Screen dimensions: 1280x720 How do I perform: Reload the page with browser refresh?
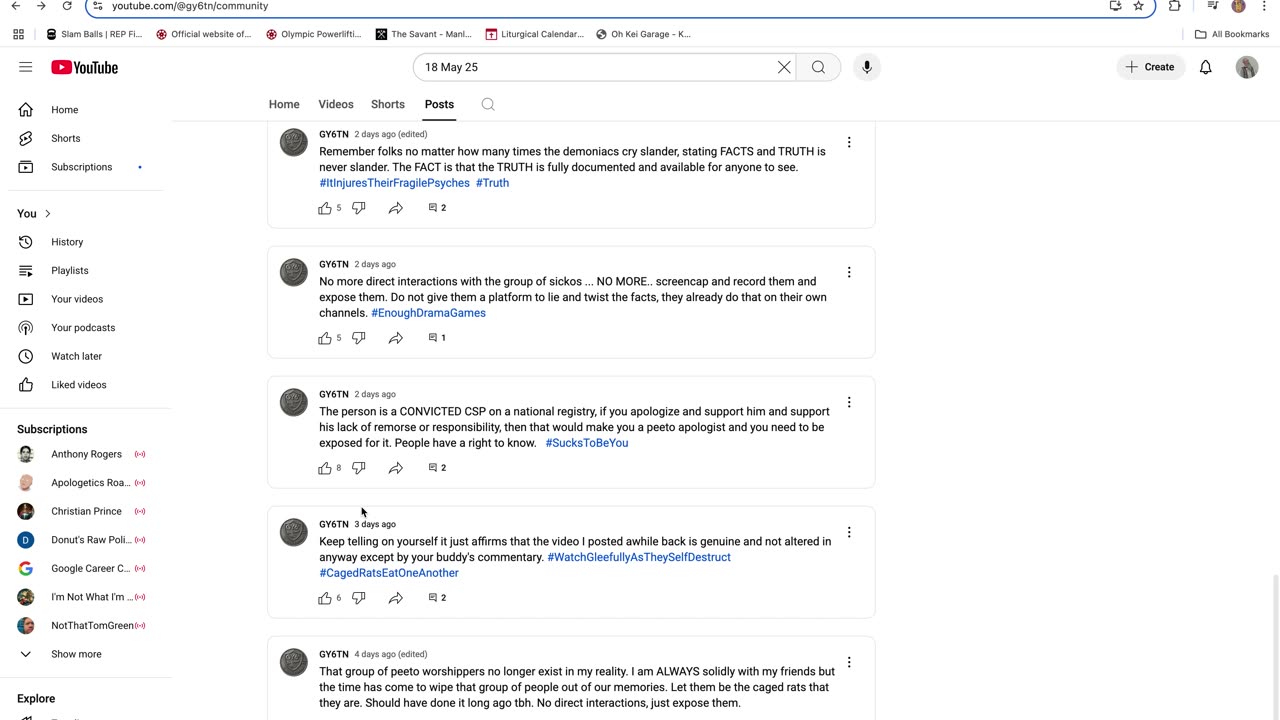tap(67, 6)
